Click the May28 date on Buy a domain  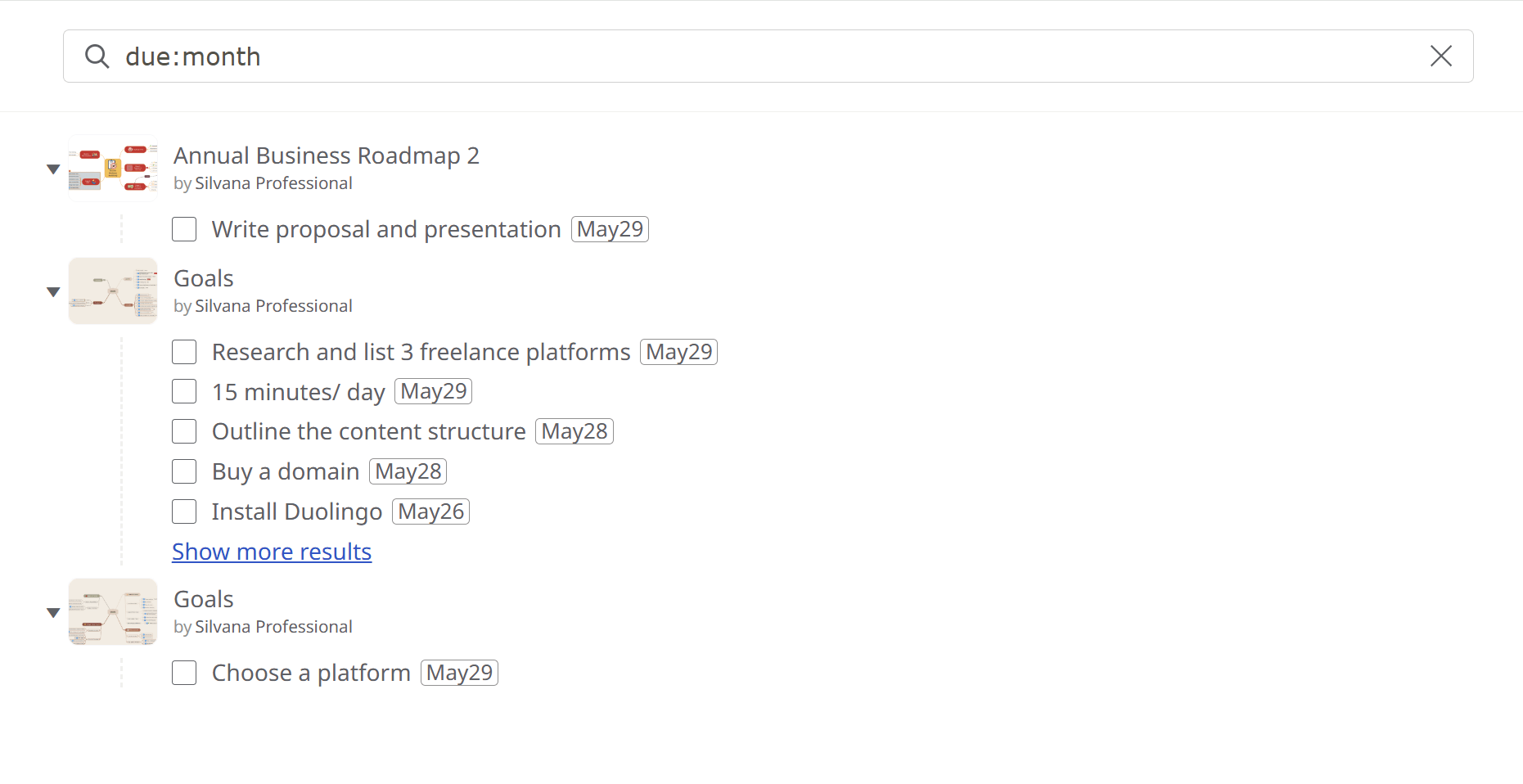pyautogui.click(x=408, y=471)
